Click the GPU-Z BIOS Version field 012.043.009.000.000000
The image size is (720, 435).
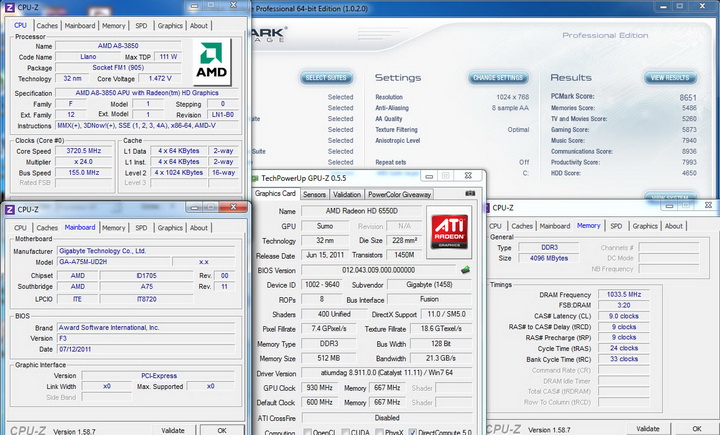click(378, 270)
